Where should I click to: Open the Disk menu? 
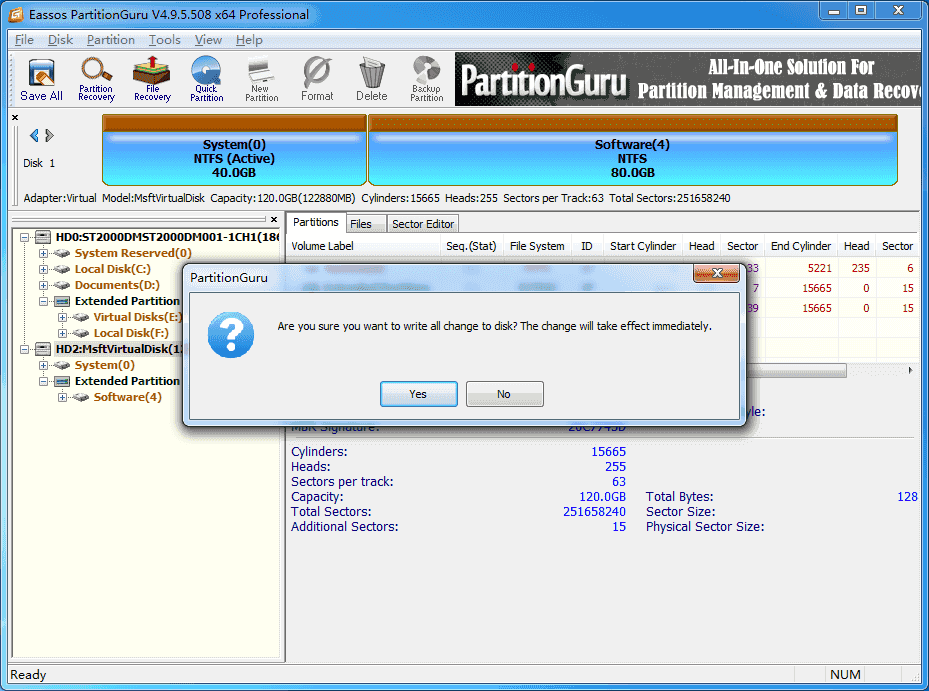(60, 40)
